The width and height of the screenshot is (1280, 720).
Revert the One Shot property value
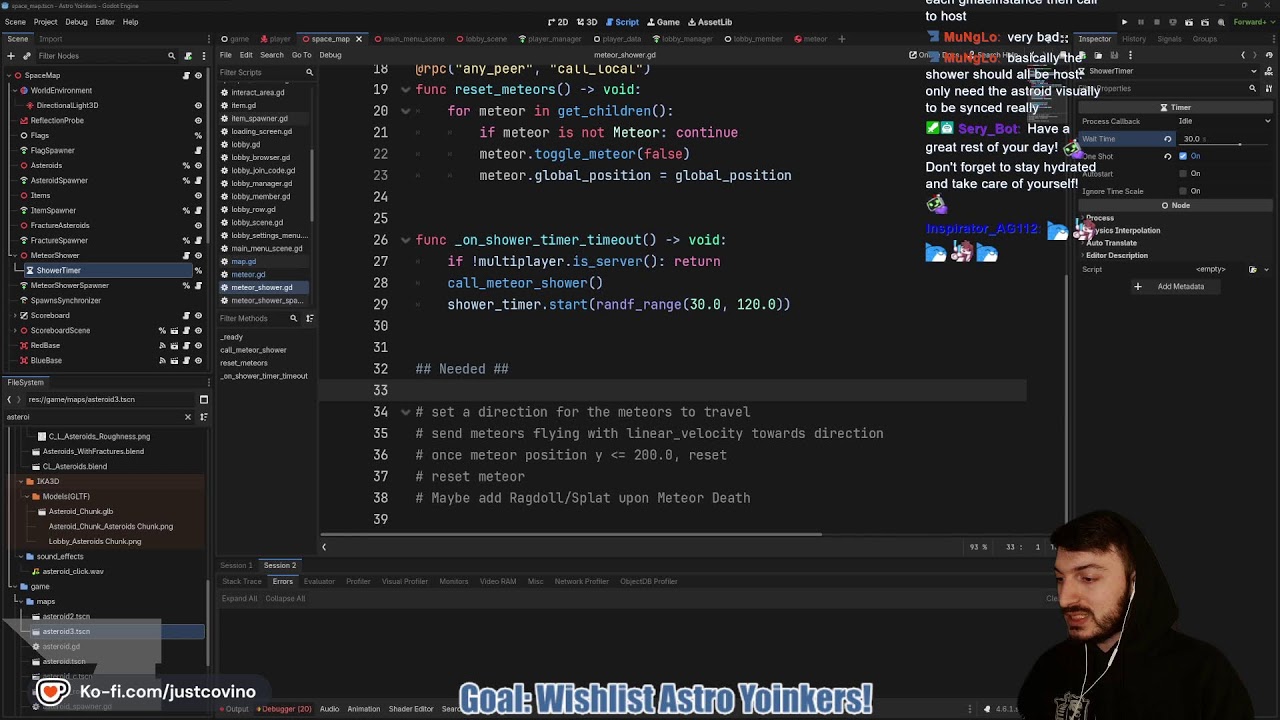(1167, 156)
